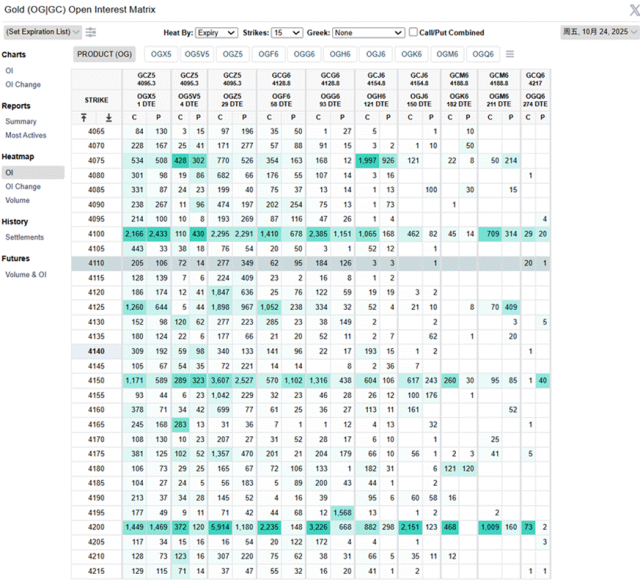Click the scroll-to-top strikes arrow icon

[x=84, y=117]
